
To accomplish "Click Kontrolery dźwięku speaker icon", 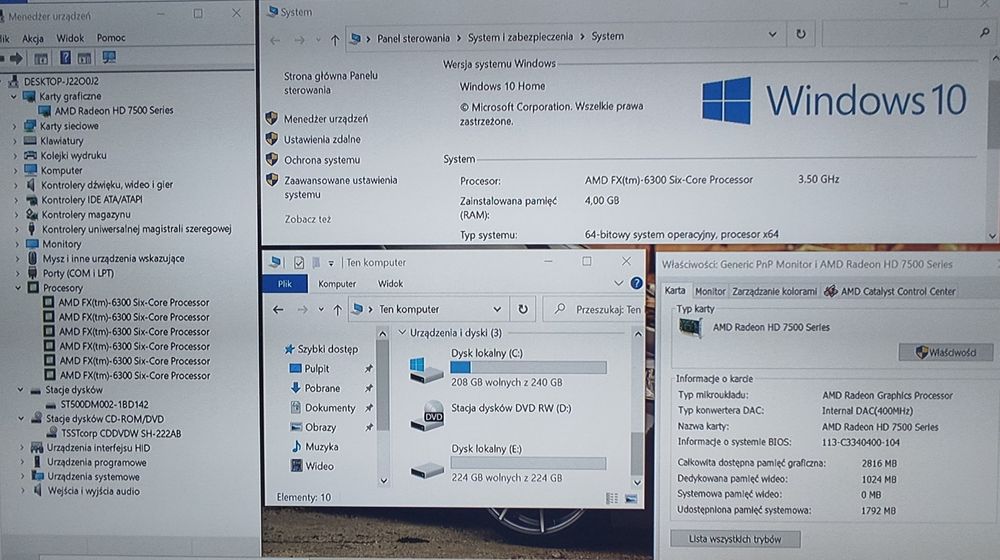I will coord(31,185).
